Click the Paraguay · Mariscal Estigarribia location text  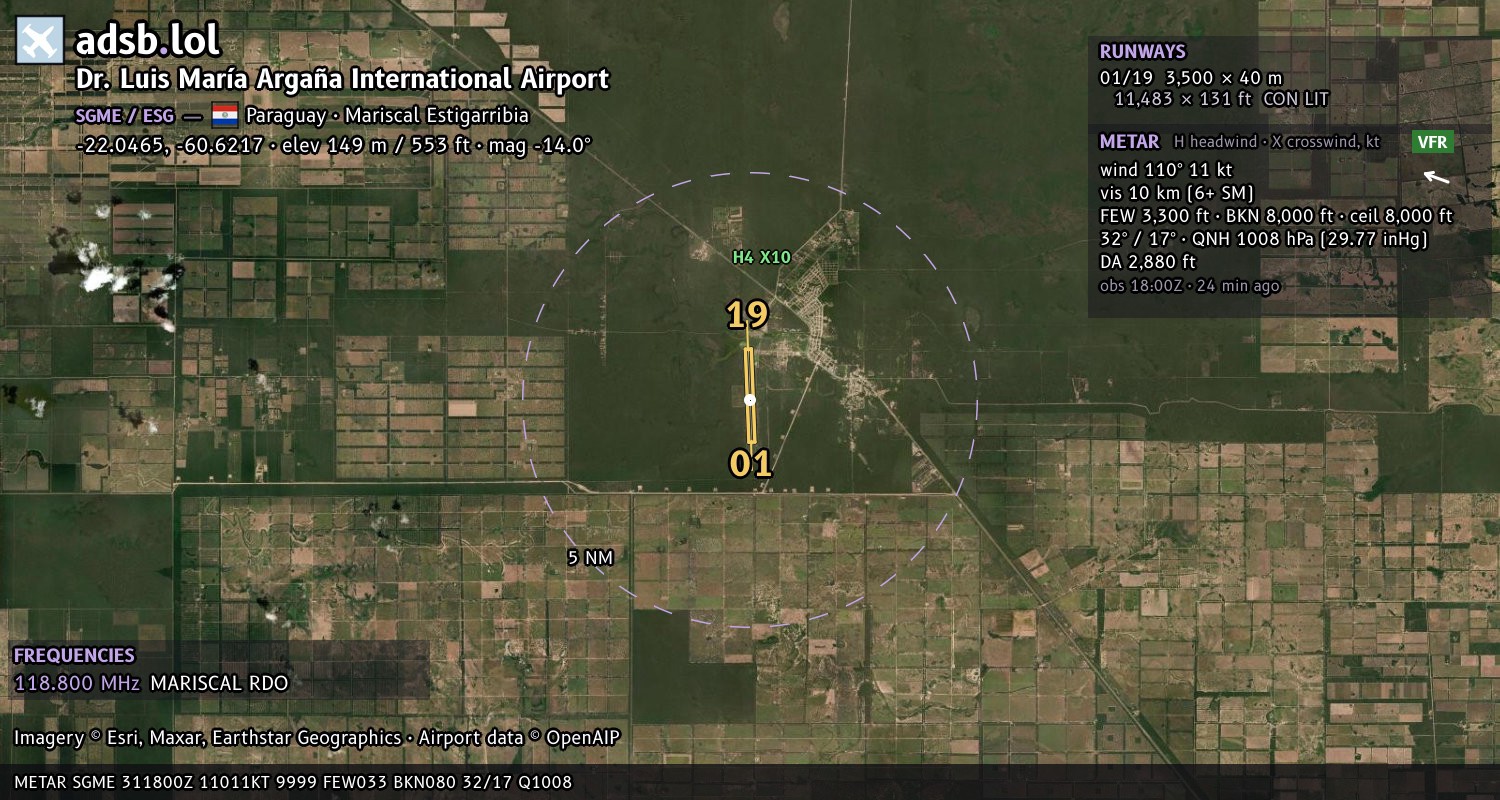coord(387,115)
